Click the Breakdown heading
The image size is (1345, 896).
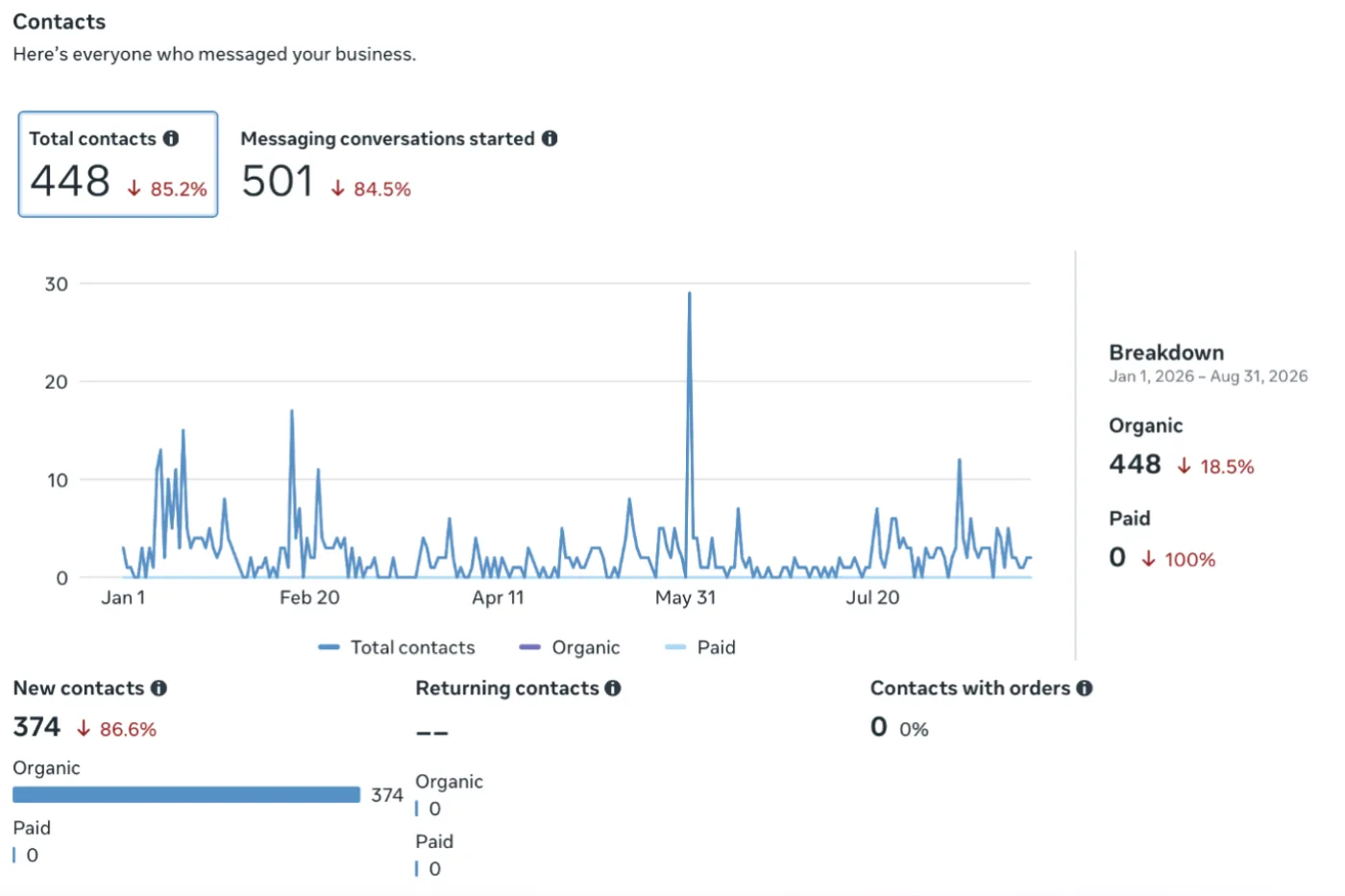(1166, 352)
